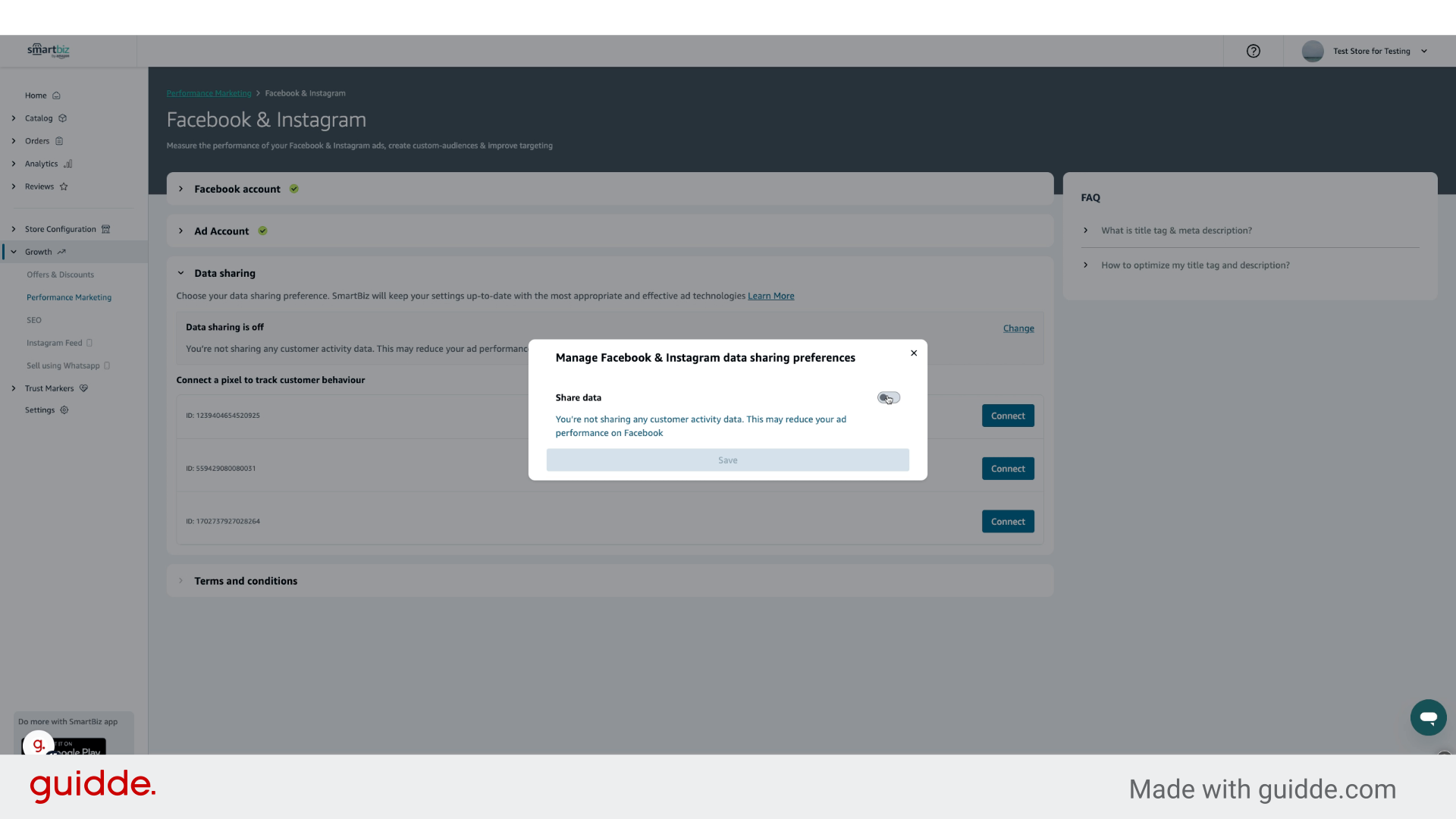The width and height of the screenshot is (1456, 819).
Task: Expand the Orders chevron
Action: [x=14, y=141]
